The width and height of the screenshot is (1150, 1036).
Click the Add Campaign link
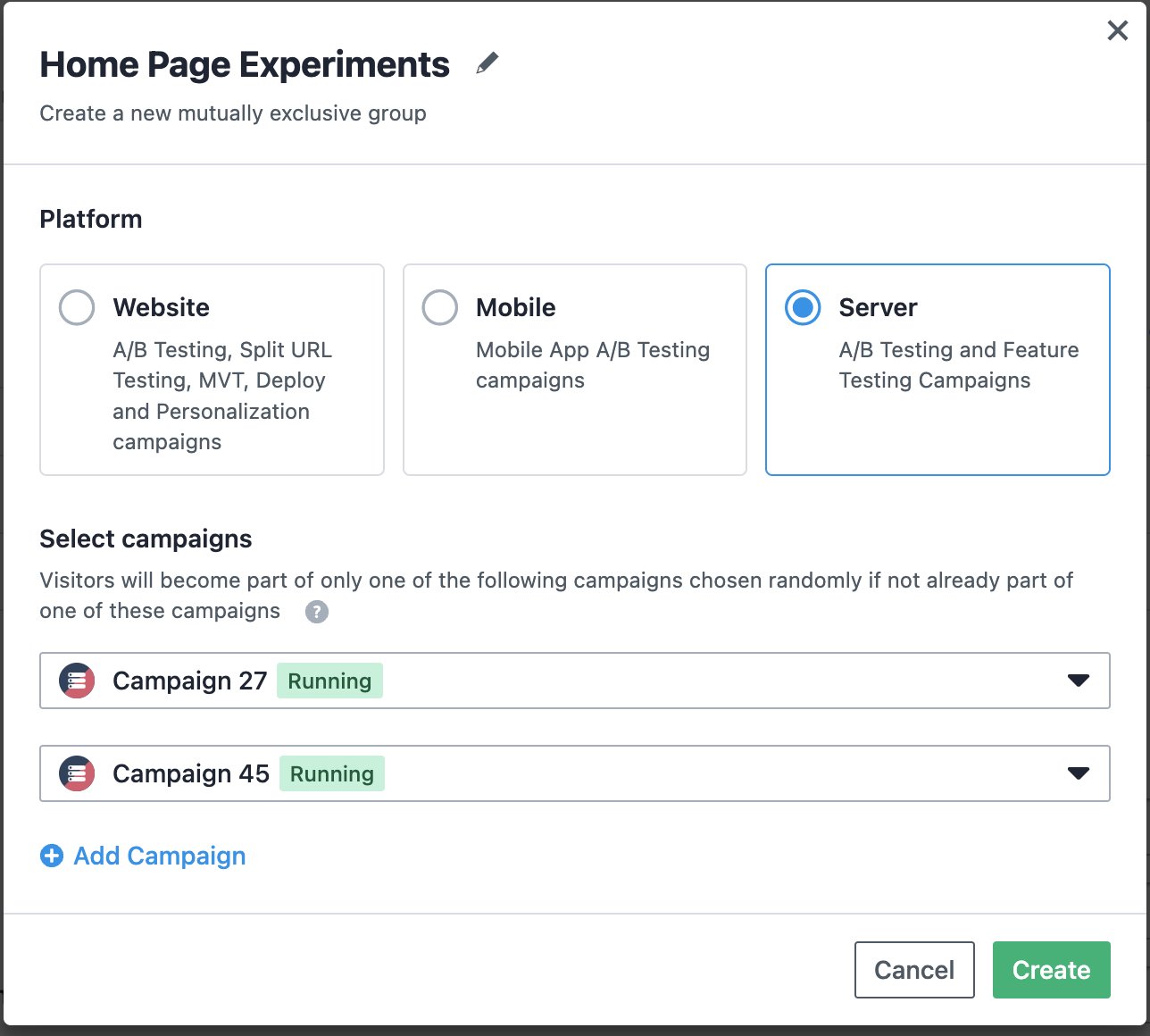(160, 856)
